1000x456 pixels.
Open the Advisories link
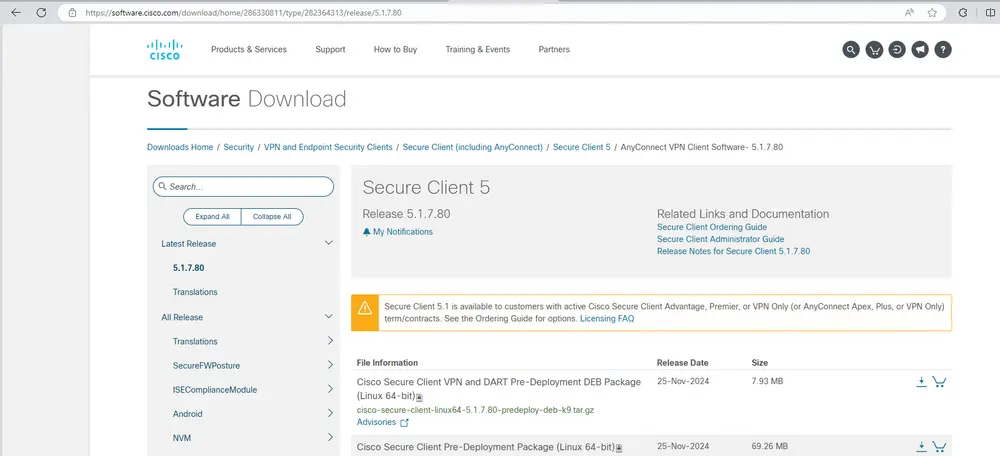(376, 422)
